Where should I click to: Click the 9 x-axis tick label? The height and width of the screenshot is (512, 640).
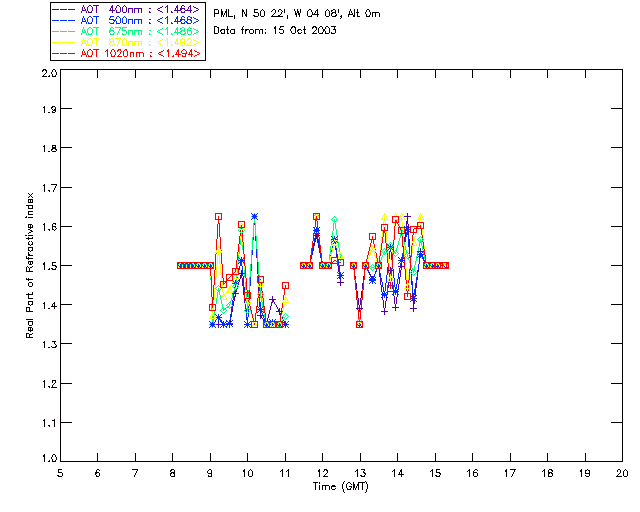[210, 473]
